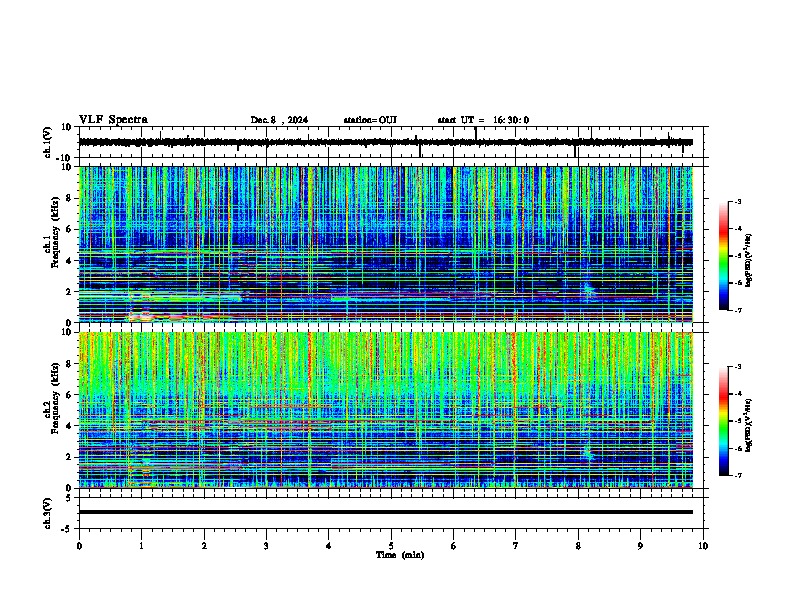Click the "8" kHz tick on ch.1 frequency axis
Viewport: 792px width, 612px height.
click(70, 198)
